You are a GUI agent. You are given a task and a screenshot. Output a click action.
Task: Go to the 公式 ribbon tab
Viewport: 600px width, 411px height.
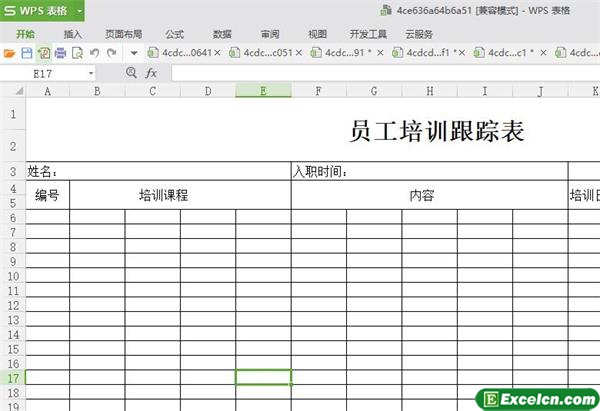click(x=174, y=33)
